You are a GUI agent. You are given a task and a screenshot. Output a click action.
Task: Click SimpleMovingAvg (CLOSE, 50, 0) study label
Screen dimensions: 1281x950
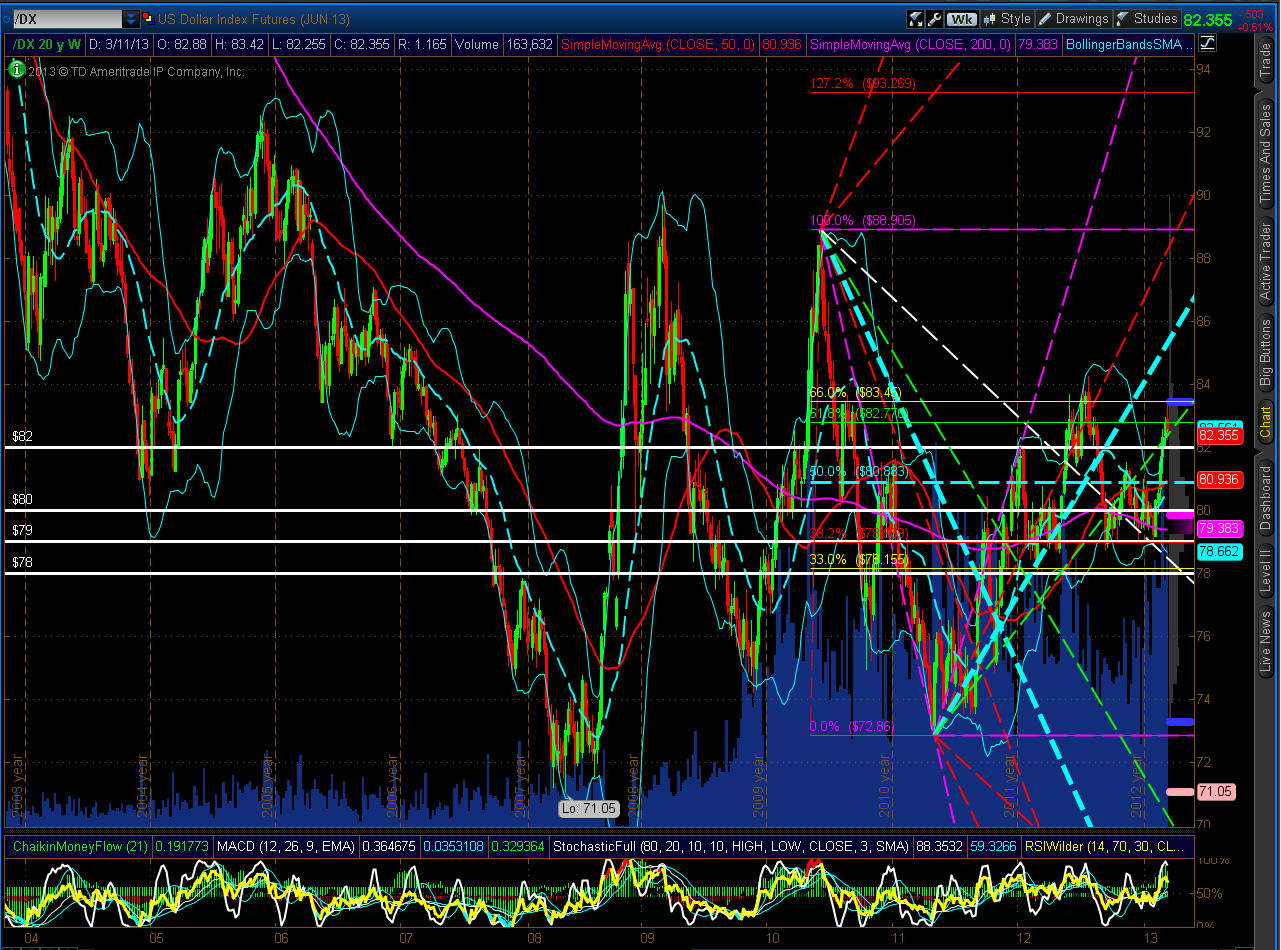pos(660,45)
